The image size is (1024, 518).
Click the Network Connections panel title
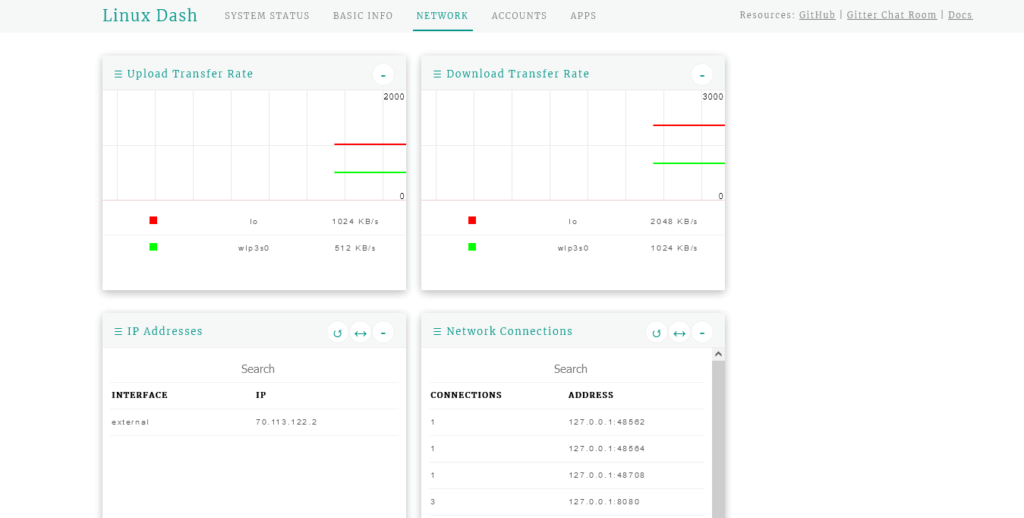509,331
